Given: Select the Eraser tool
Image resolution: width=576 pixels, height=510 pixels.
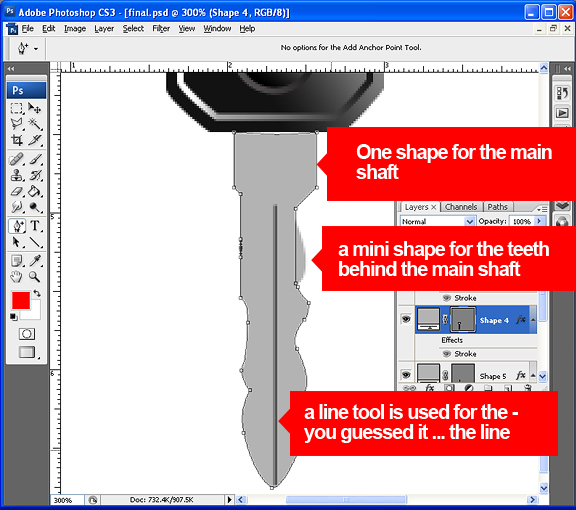Looking at the screenshot, I should (17, 191).
